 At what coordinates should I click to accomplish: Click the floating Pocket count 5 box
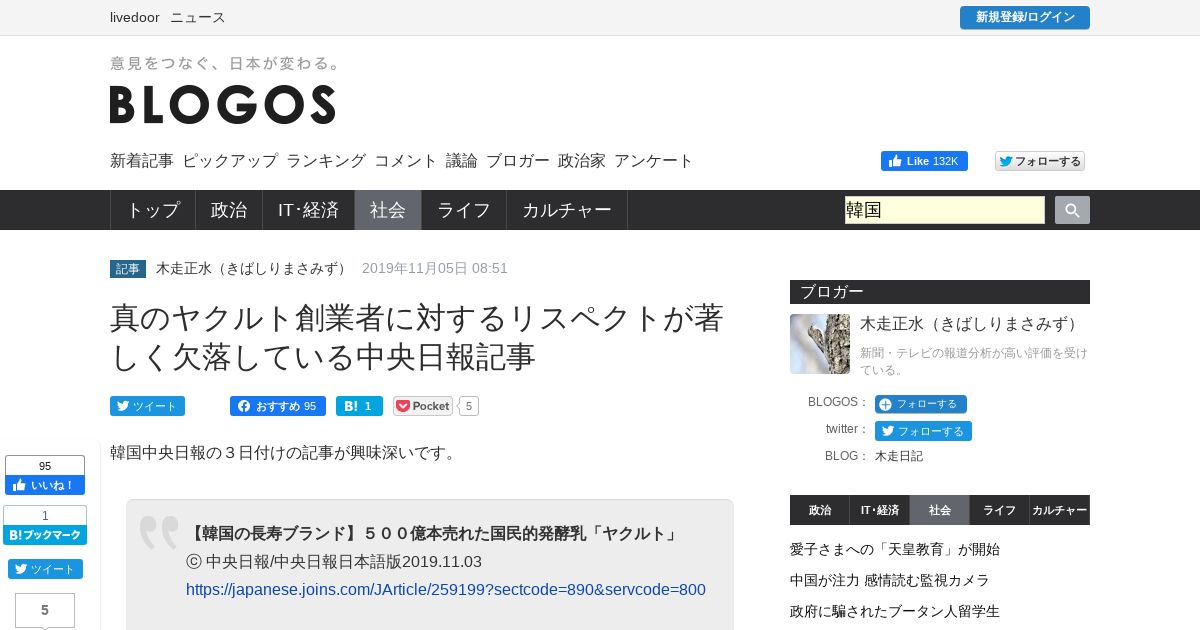pos(45,610)
